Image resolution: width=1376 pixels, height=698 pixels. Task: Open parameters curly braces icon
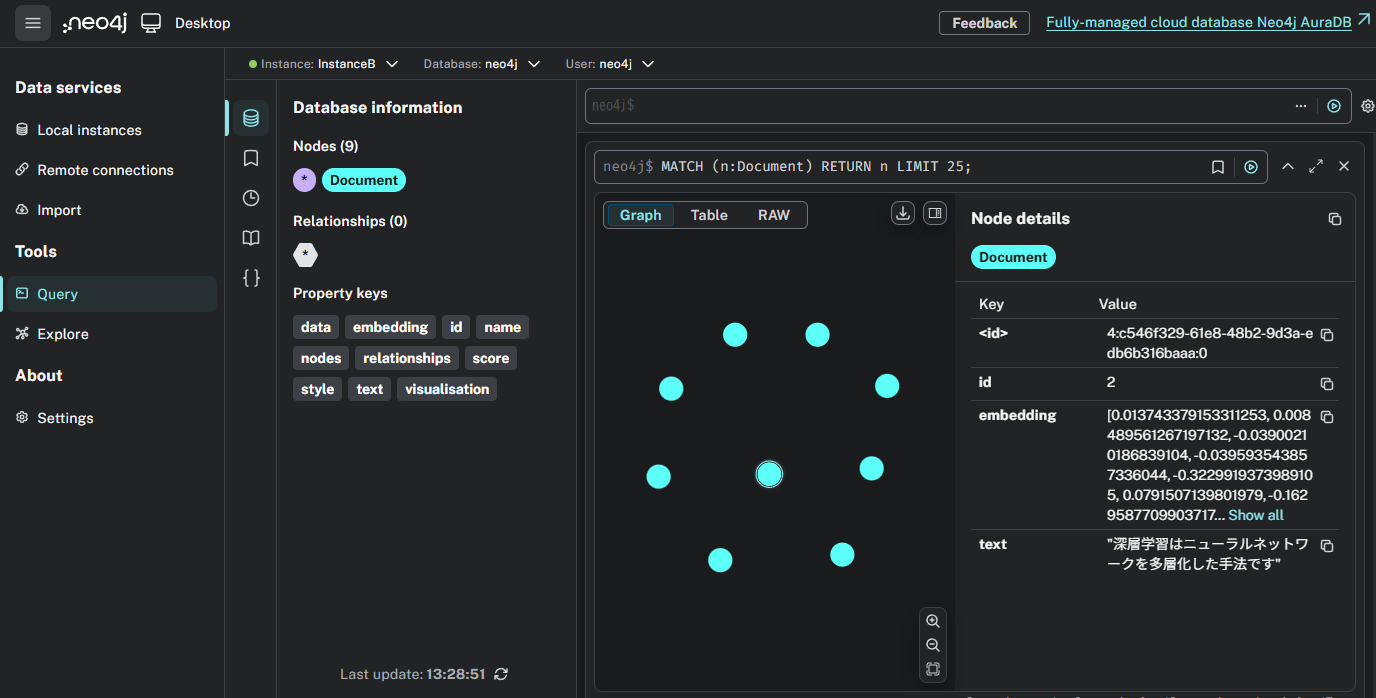pyautogui.click(x=251, y=278)
